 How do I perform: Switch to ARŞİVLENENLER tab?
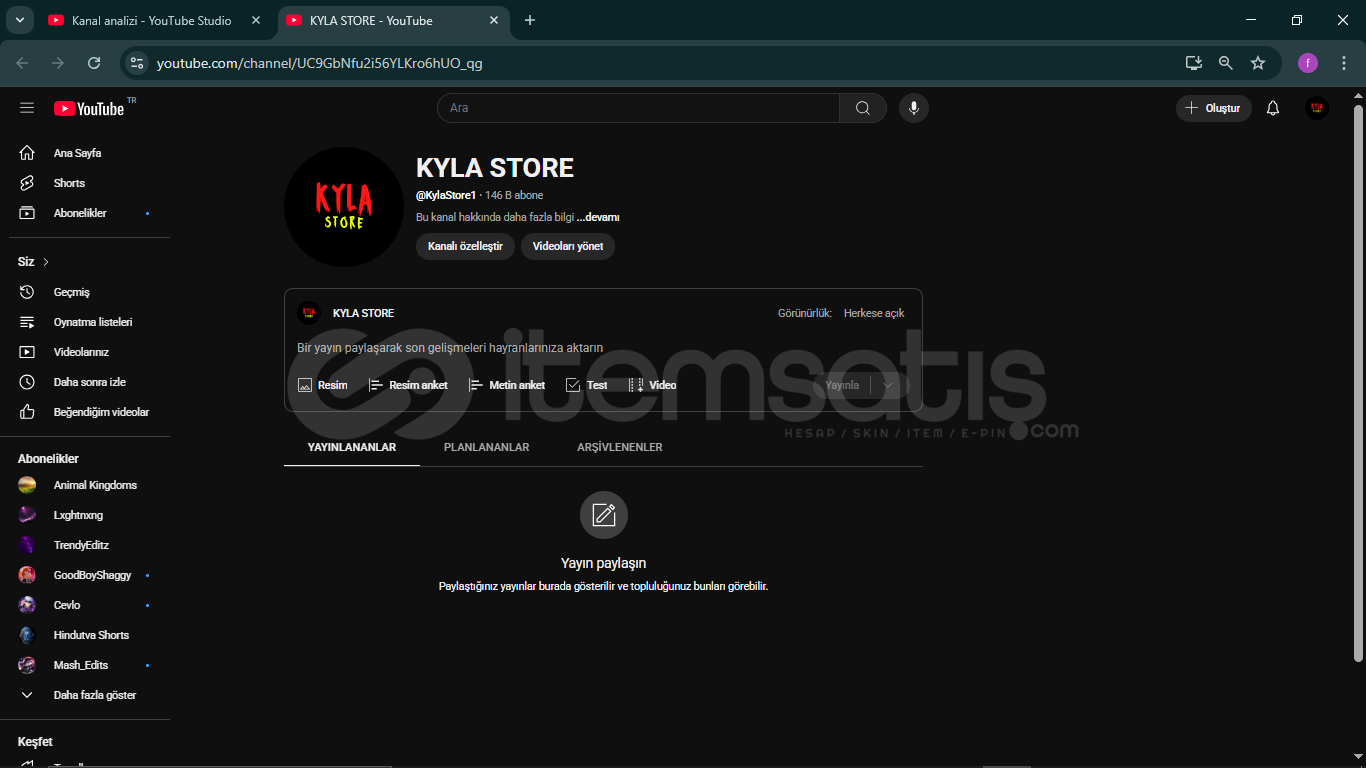620,447
